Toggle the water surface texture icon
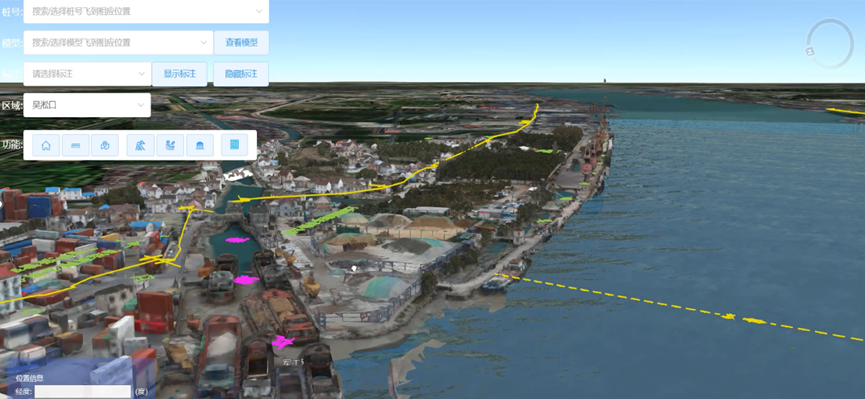The width and height of the screenshot is (865, 399). [234, 145]
